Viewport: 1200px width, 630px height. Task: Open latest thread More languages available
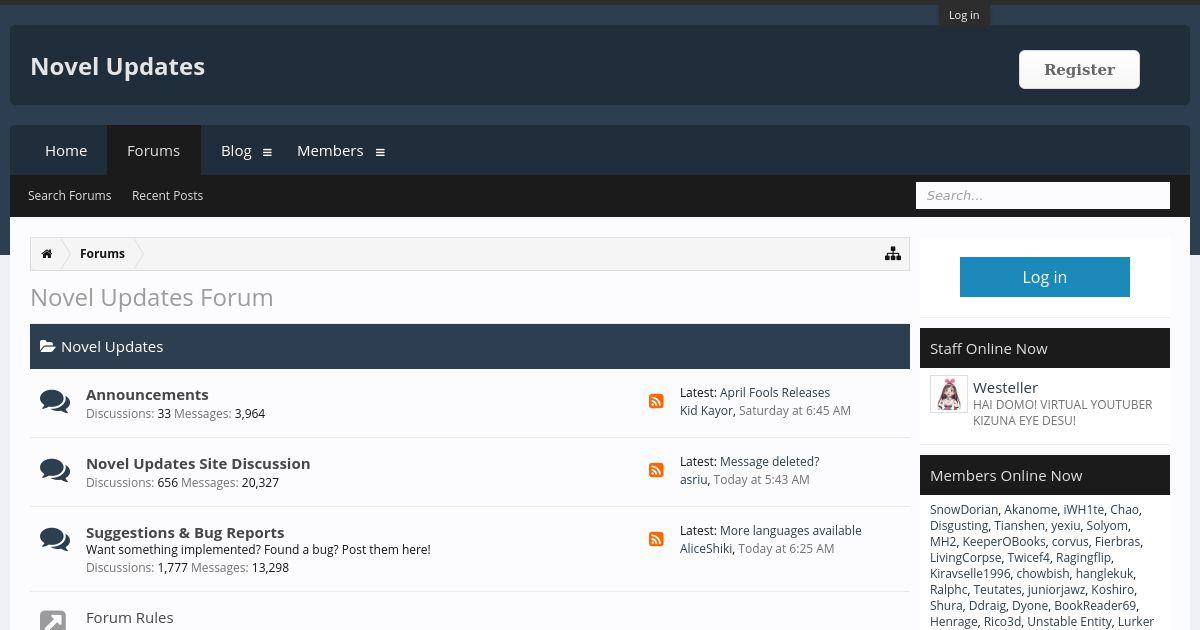point(791,530)
